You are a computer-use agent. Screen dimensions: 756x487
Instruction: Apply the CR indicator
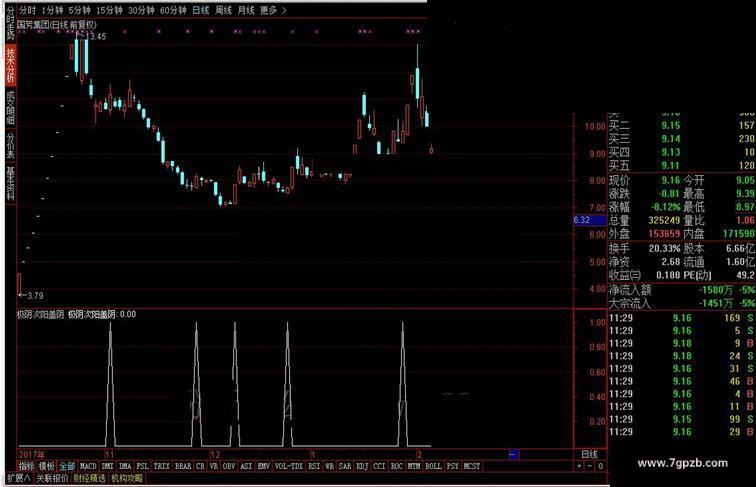(200, 466)
